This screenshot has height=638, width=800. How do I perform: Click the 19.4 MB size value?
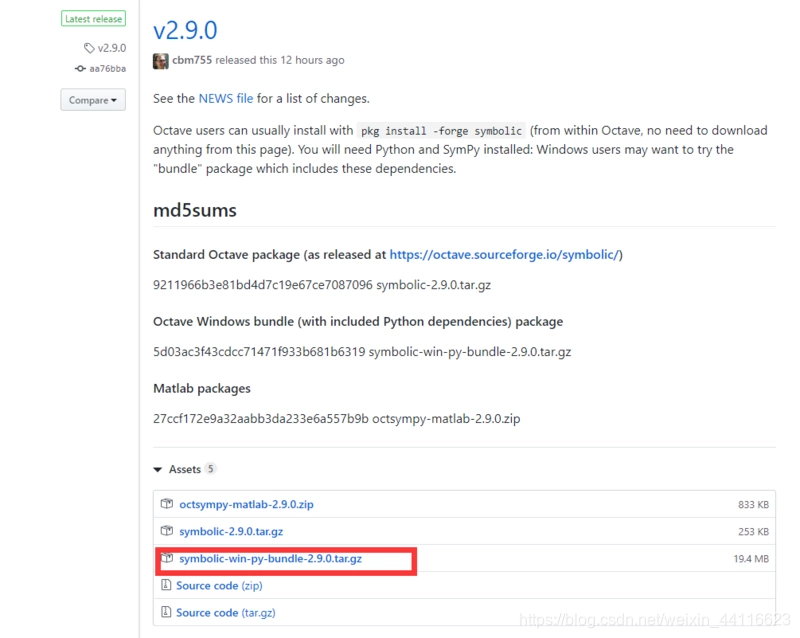pos(751,559)
